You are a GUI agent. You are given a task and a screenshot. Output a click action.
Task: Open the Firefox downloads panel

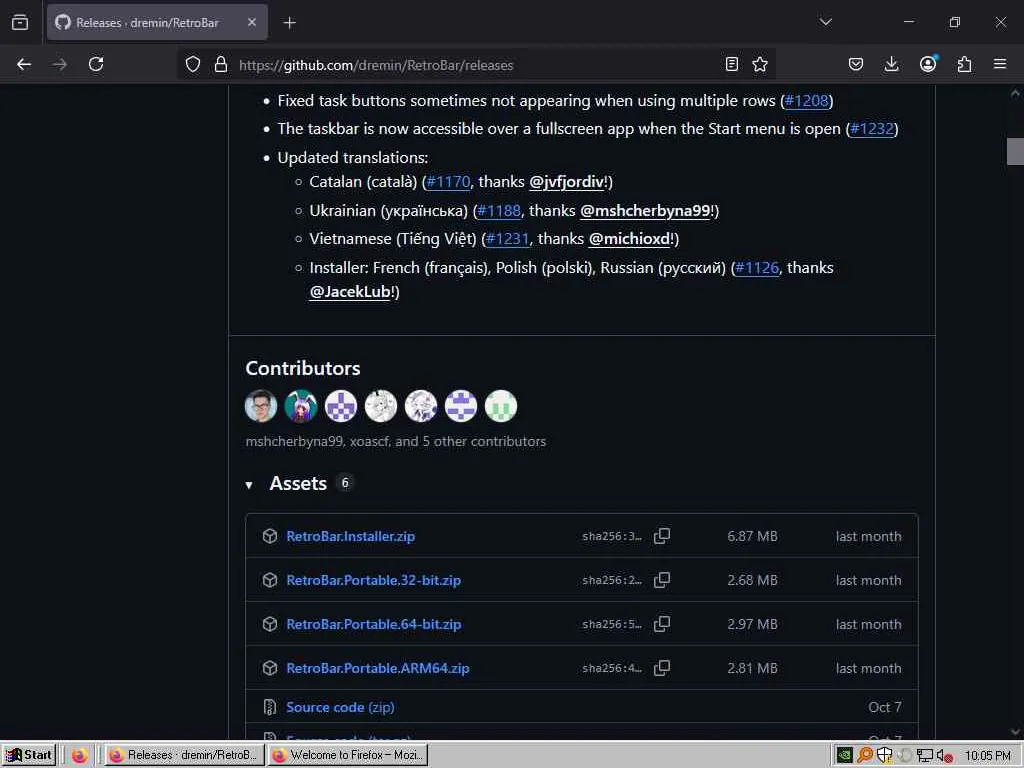pyautogui.click(x=891, y=64)
